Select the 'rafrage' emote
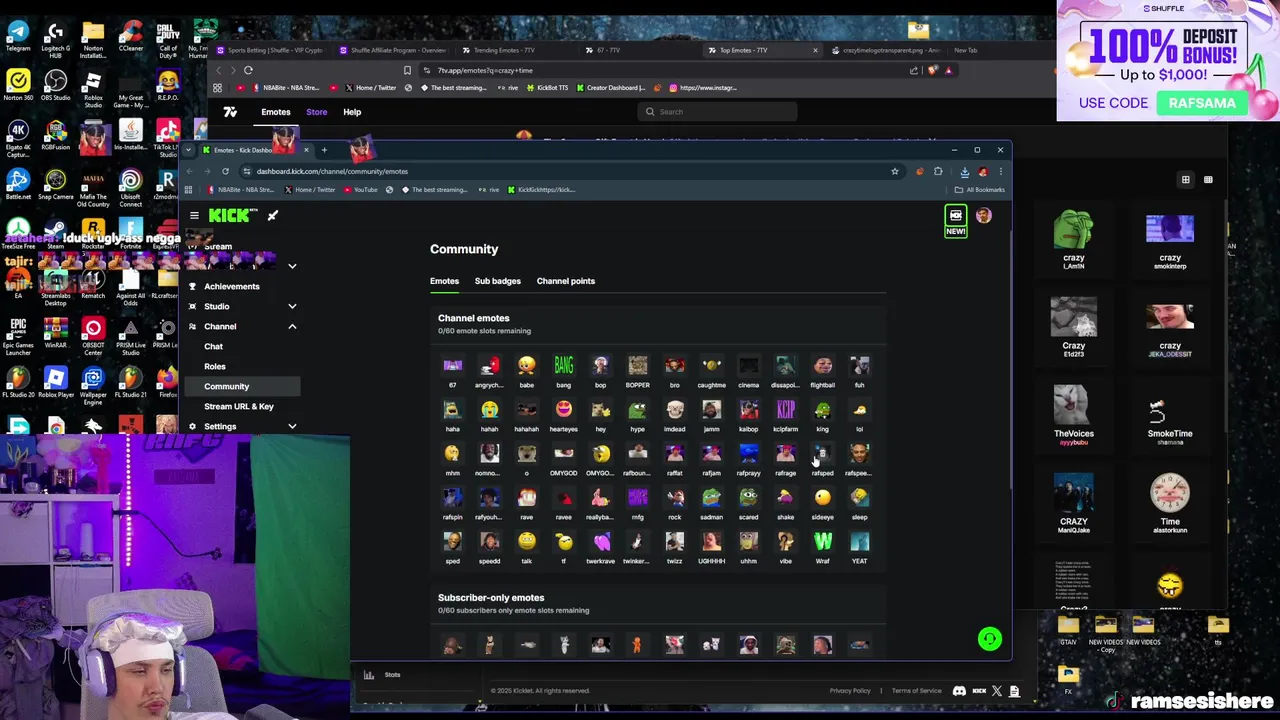The image size is (1280, 720). click(x=786, y=454)
